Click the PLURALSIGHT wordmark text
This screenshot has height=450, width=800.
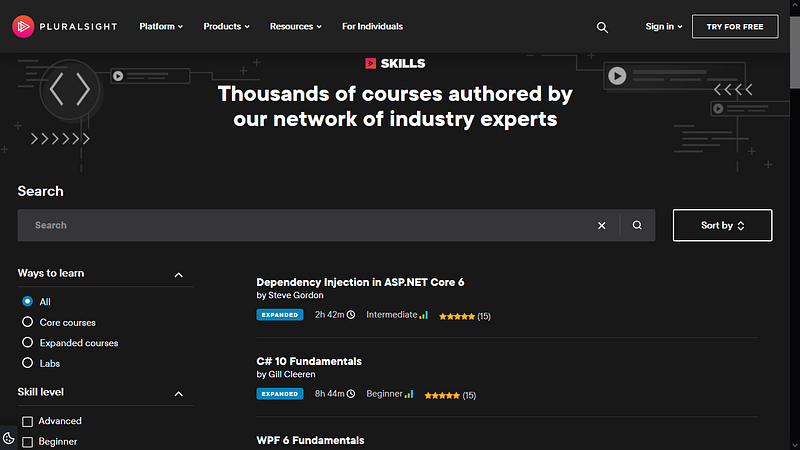(78, 27)
